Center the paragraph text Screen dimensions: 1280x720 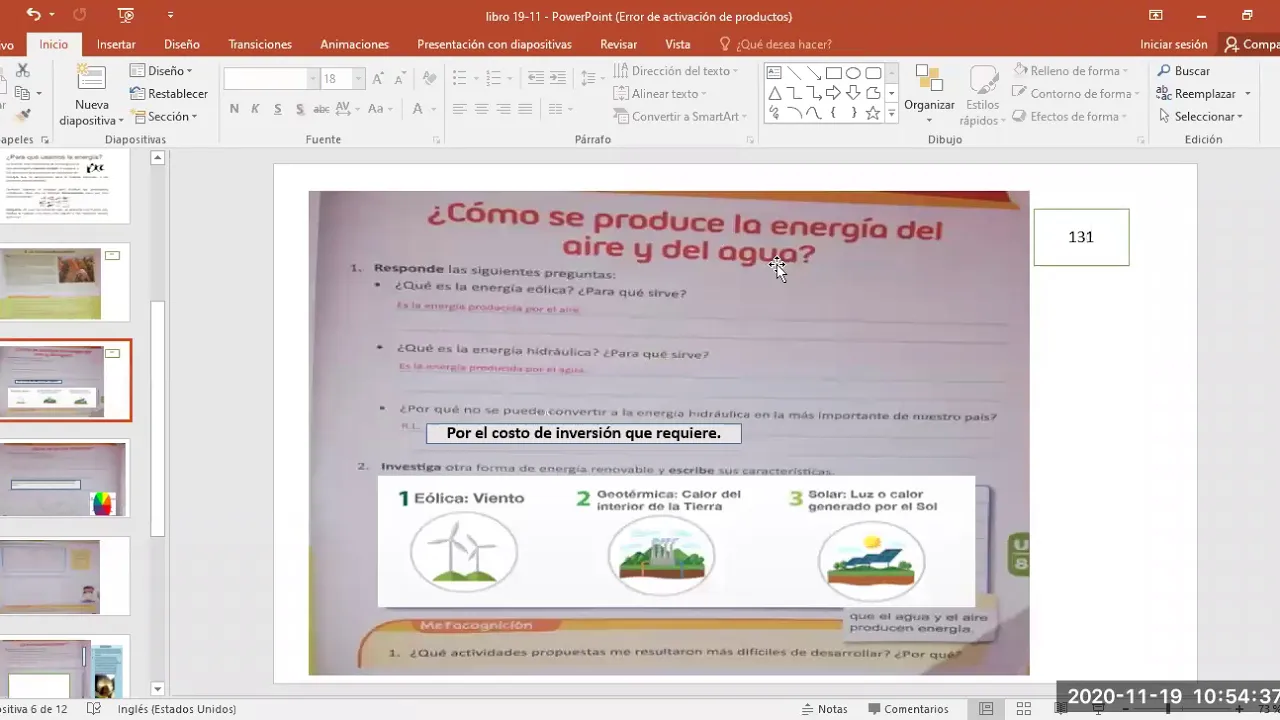click(481, 109)
